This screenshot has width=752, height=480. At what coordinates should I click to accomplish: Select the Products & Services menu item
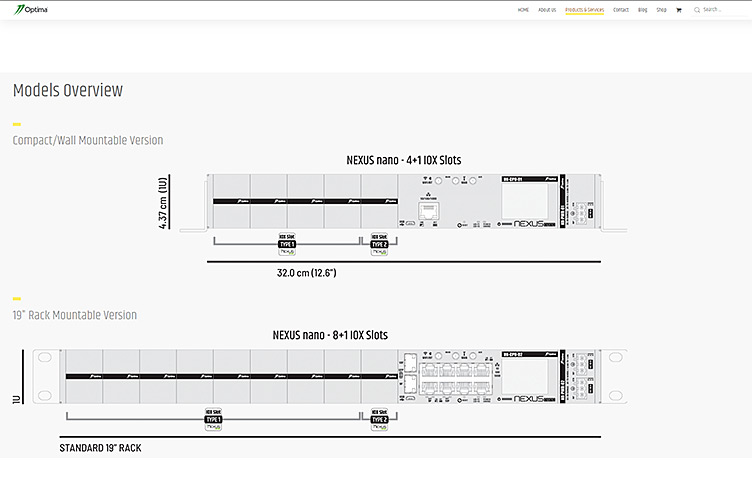584,10
